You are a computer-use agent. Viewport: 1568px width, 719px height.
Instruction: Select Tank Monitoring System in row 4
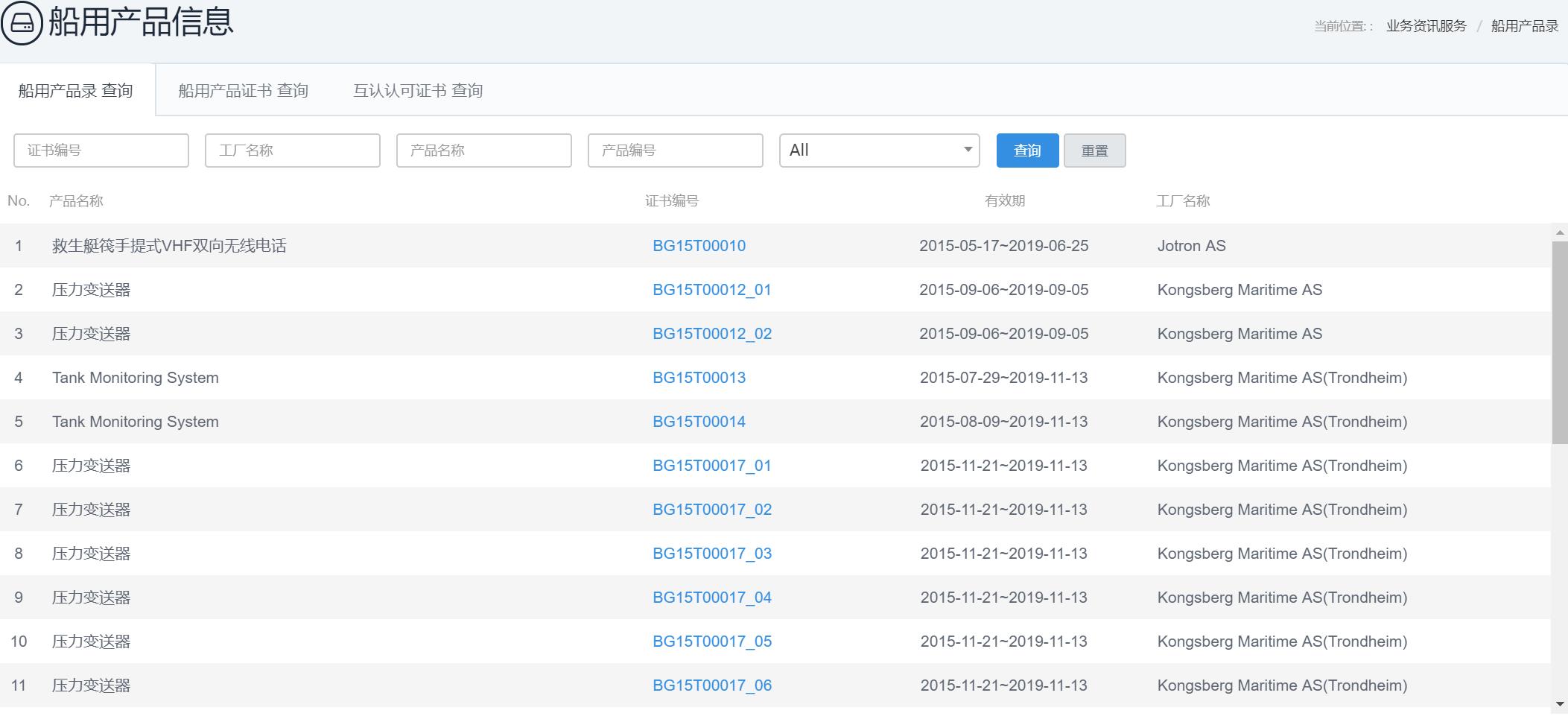(x=136, y=378)
